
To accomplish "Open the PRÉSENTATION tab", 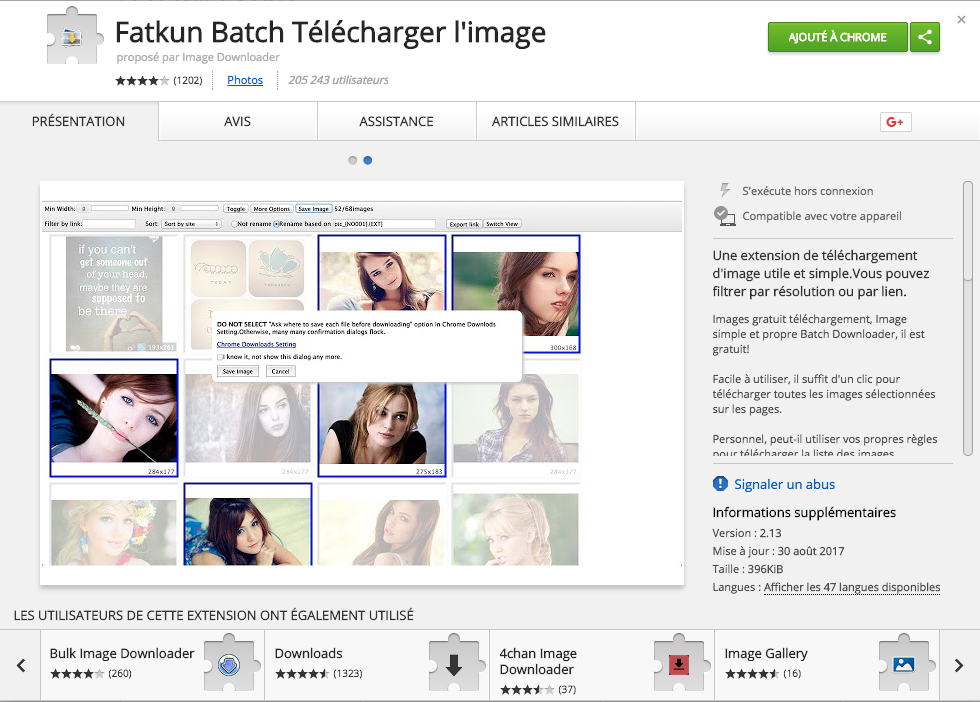I will (x=79, y=121).
